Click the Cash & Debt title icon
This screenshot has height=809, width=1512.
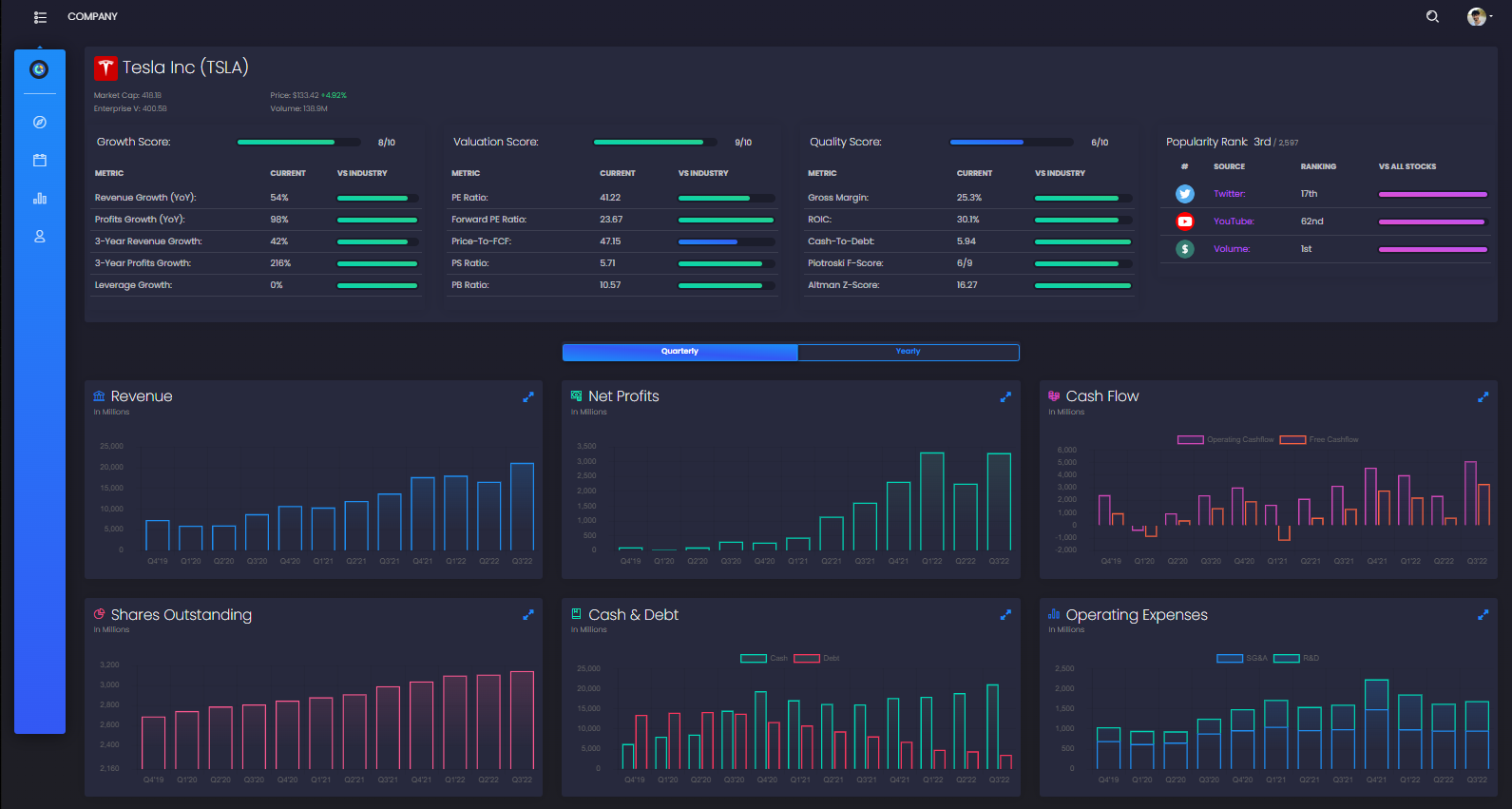click(x=576, y=614)
